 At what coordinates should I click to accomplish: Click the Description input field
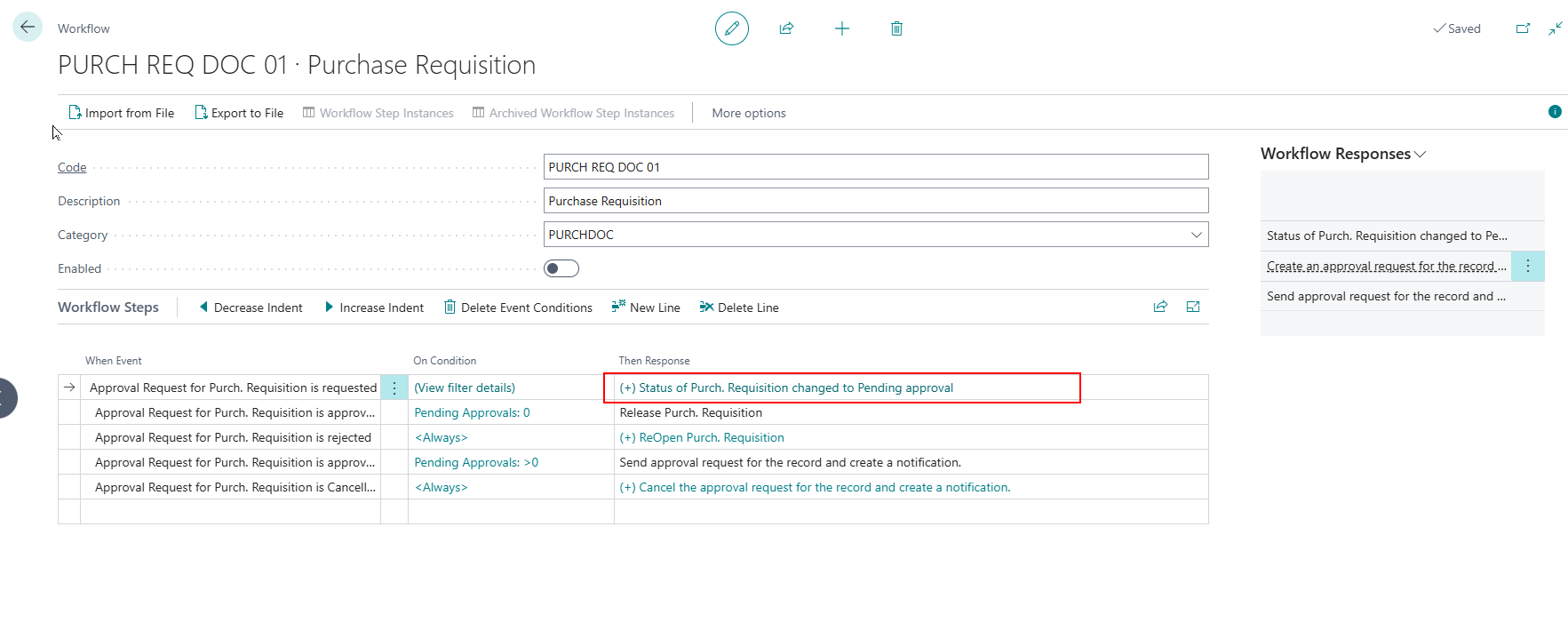(x=875, y=201)
